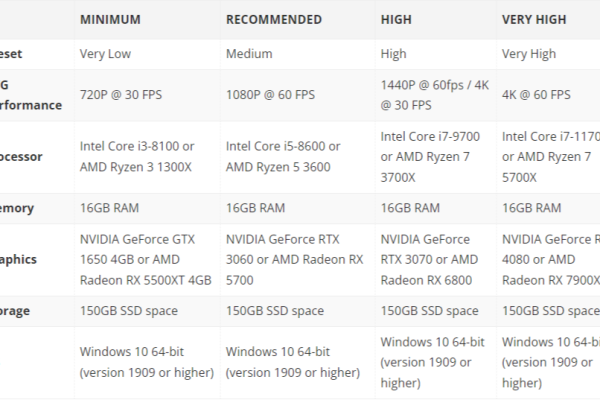
Task: Click the VERY HIGH column header
Action: 533,20
